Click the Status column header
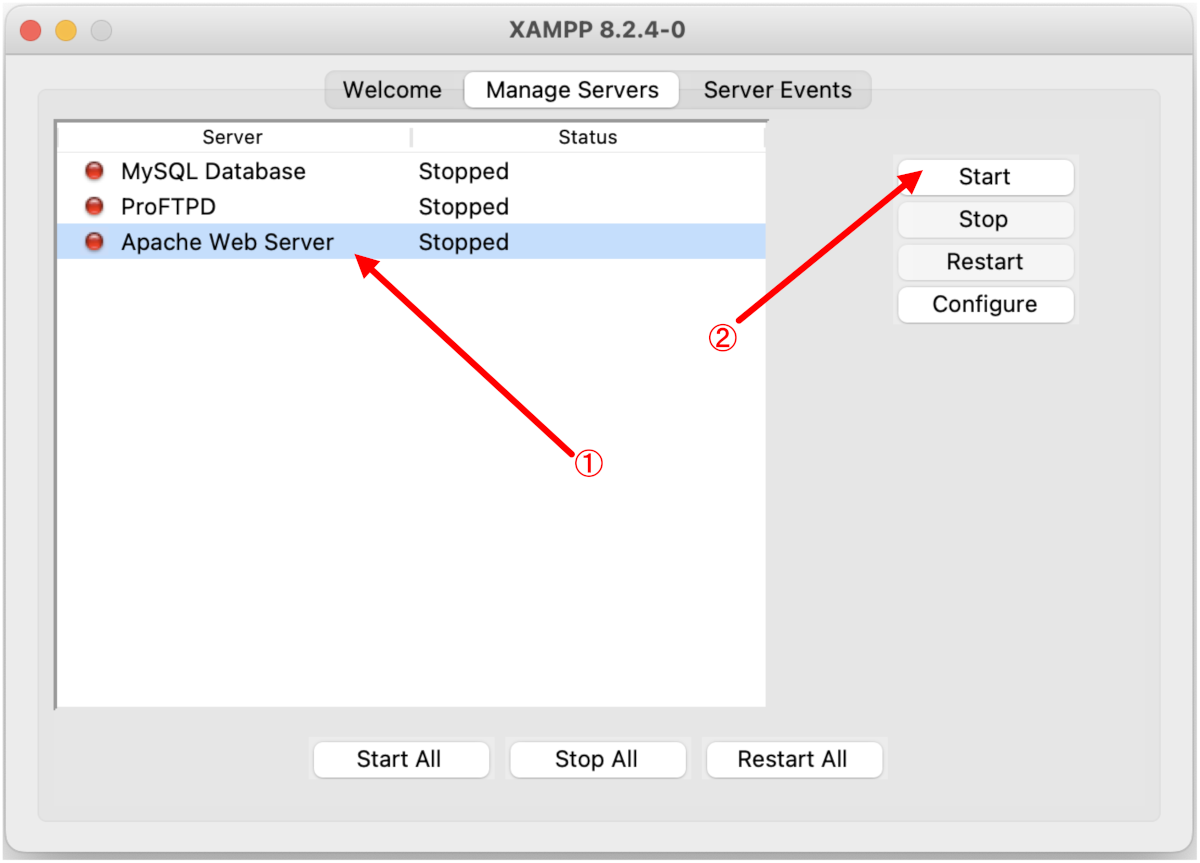The width and height of the screenshot is (1200, 863). 588,137
